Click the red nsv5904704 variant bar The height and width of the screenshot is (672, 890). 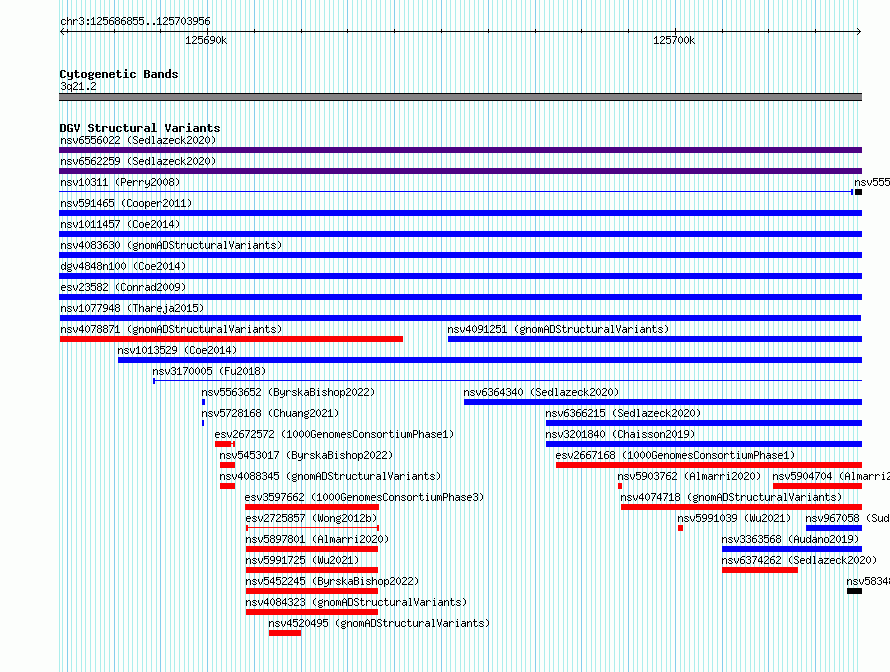point(817,486)
